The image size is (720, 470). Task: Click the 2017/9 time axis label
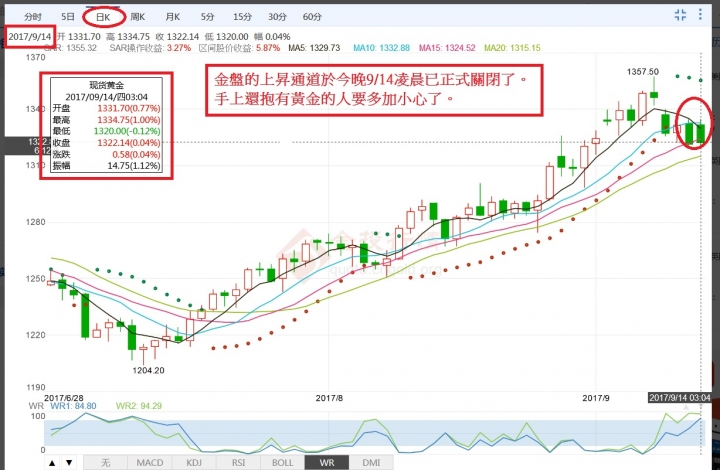596,398
